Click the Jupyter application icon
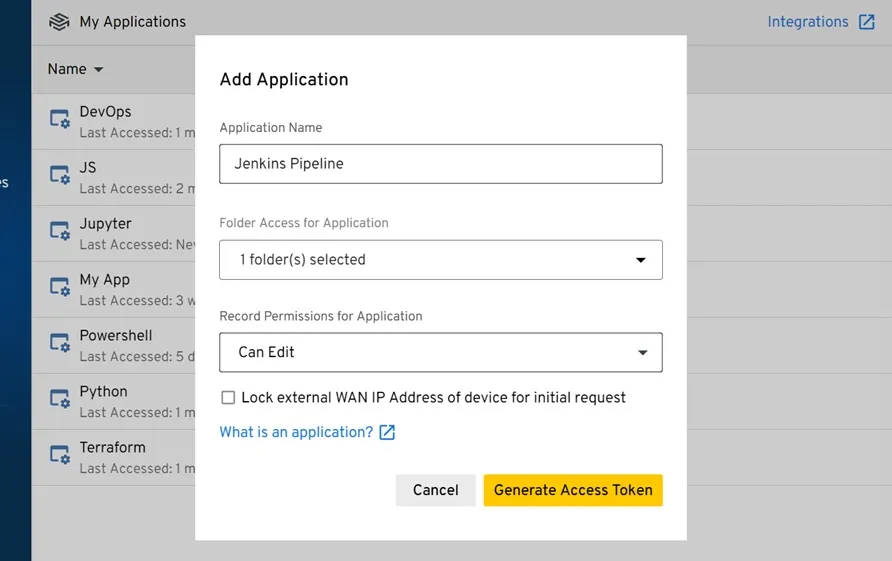The width and height of the screenshot is (892, 561). coord(60,232)
